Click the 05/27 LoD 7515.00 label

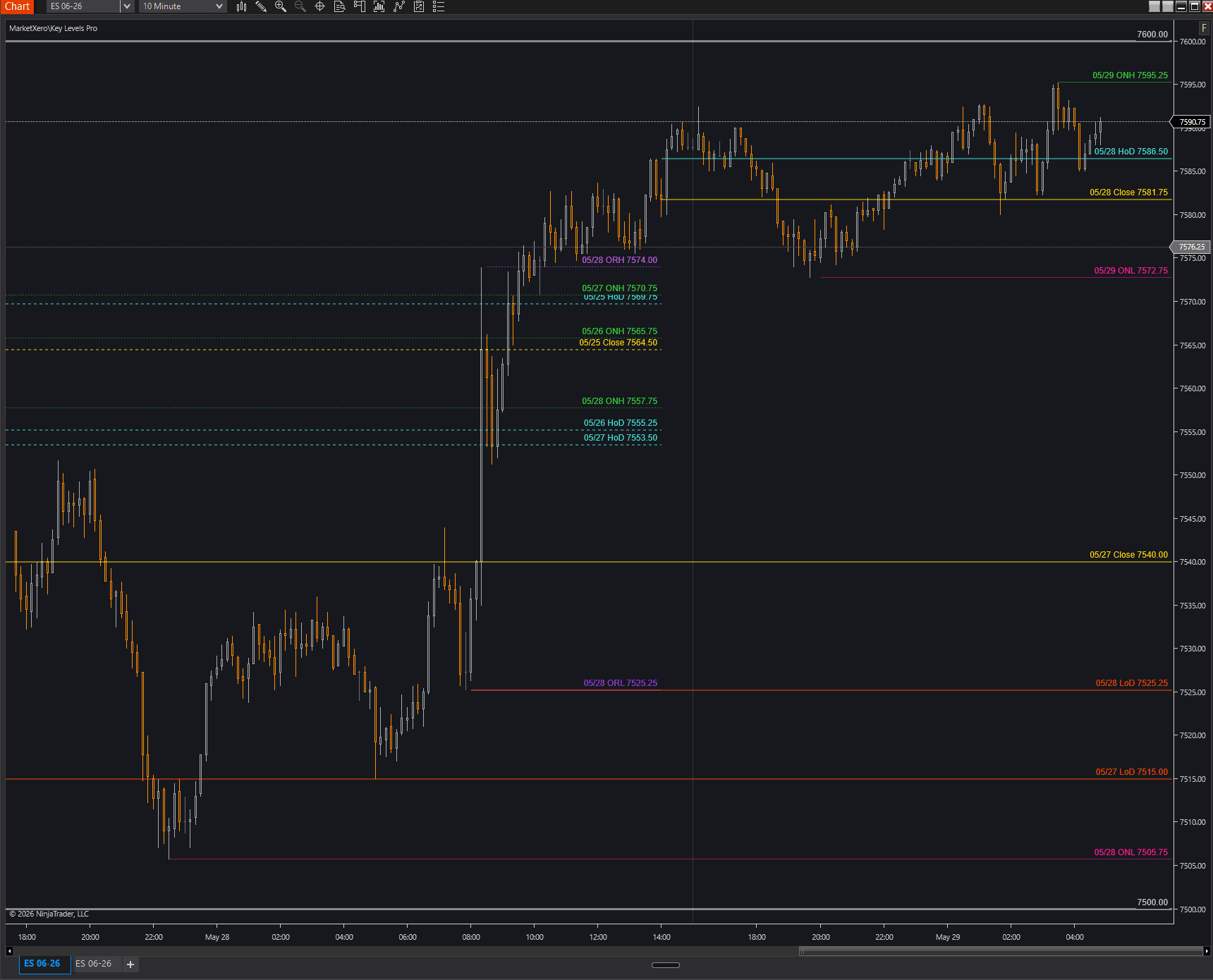1131,772
